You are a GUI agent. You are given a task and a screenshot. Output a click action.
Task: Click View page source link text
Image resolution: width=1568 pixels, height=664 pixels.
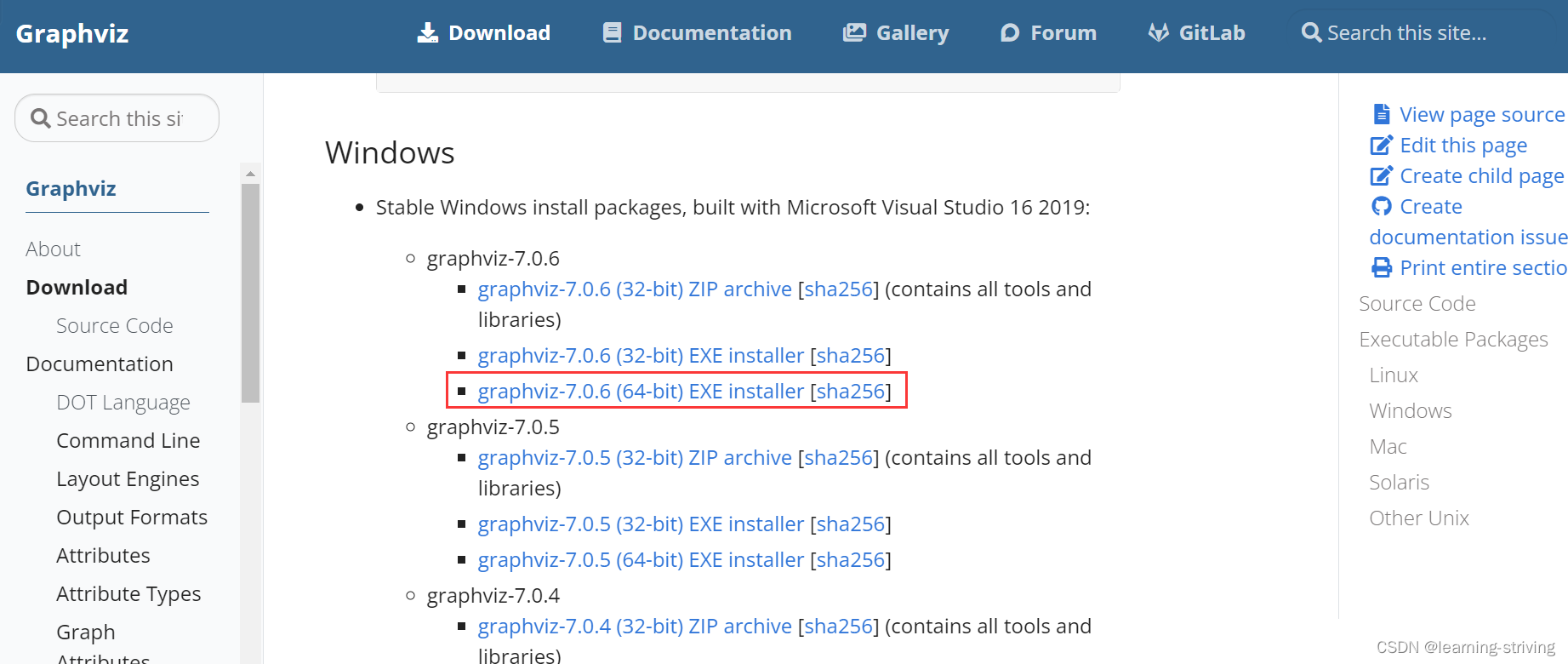(1482, 114)
